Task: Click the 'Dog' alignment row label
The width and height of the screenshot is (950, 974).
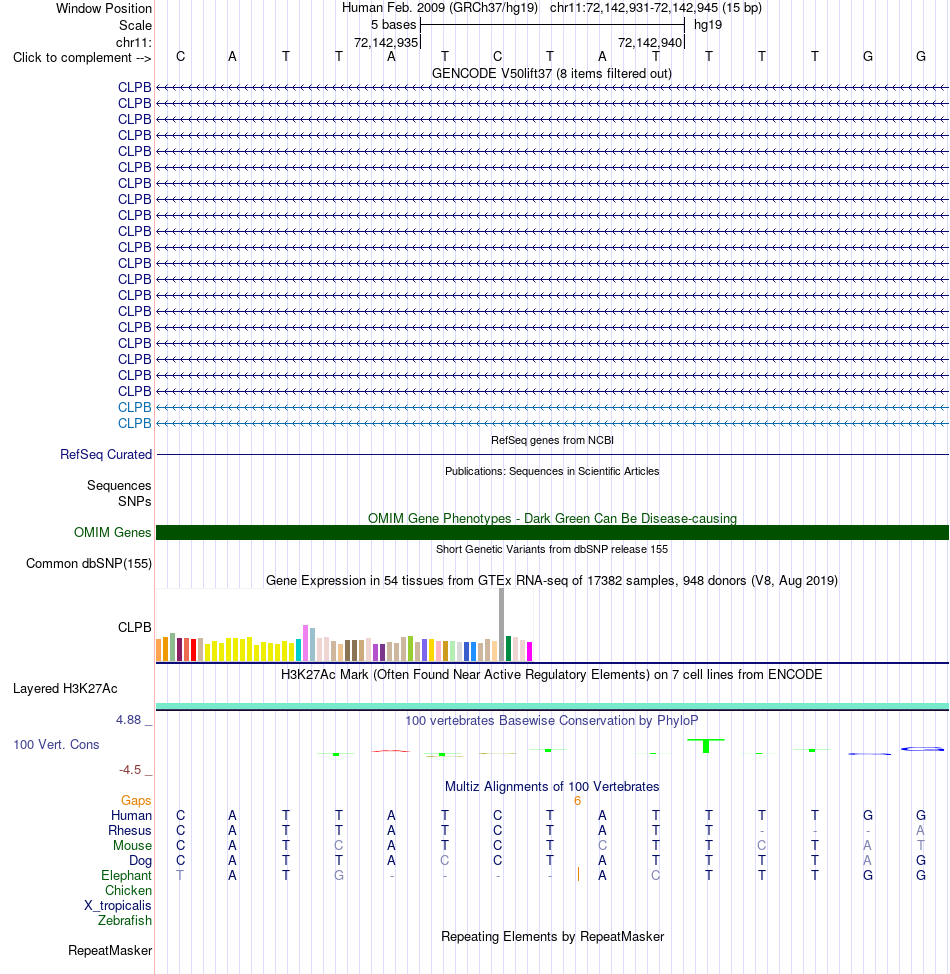Action: pyautogui.click(x=140, y=861)
